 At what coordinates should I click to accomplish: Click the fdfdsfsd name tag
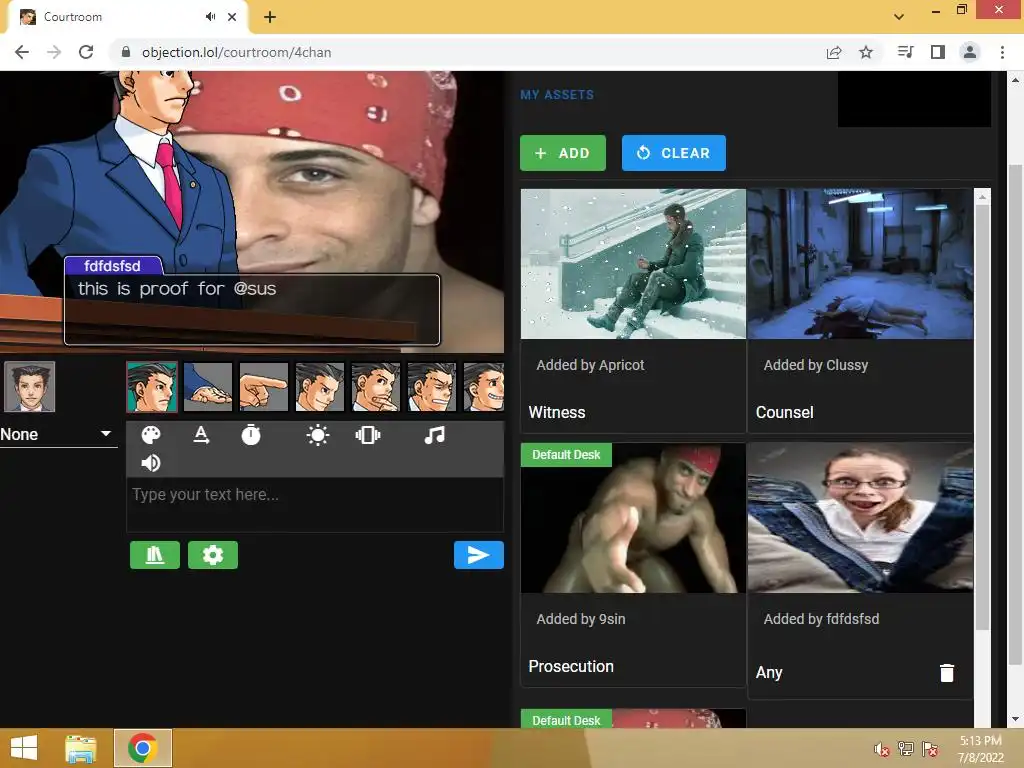112,266
